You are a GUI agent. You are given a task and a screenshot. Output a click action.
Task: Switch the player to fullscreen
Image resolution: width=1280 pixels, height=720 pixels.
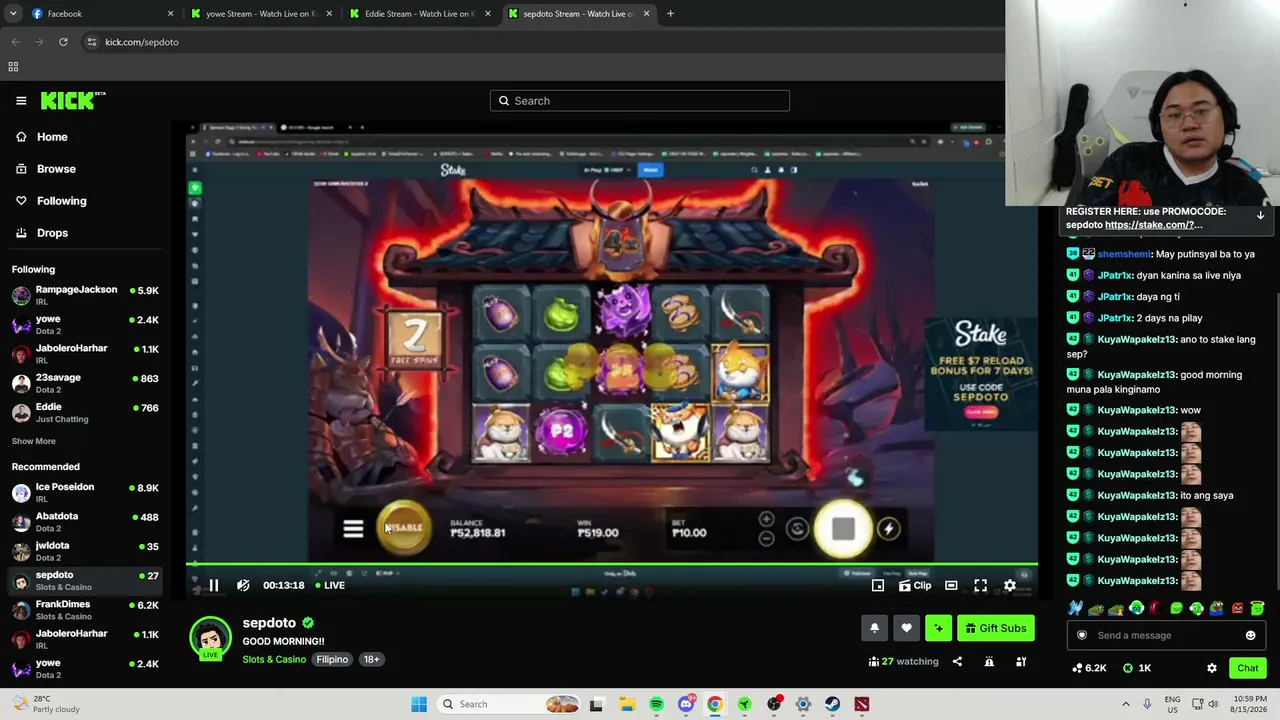pyautogui.click(x=981, y=585)
